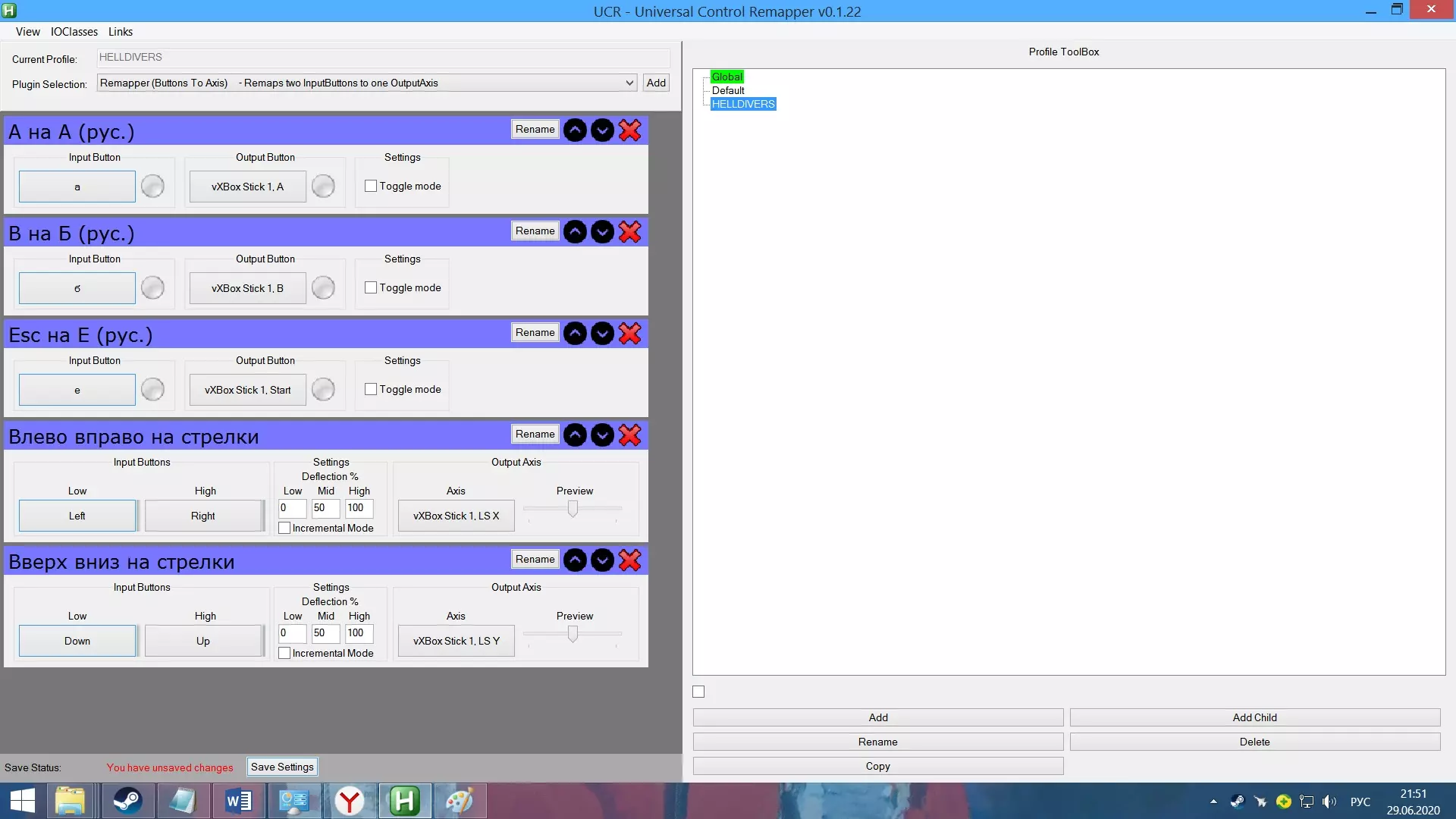Open the "Left" low input button selector
The image size is (1456, 819).
pos(77,516)
